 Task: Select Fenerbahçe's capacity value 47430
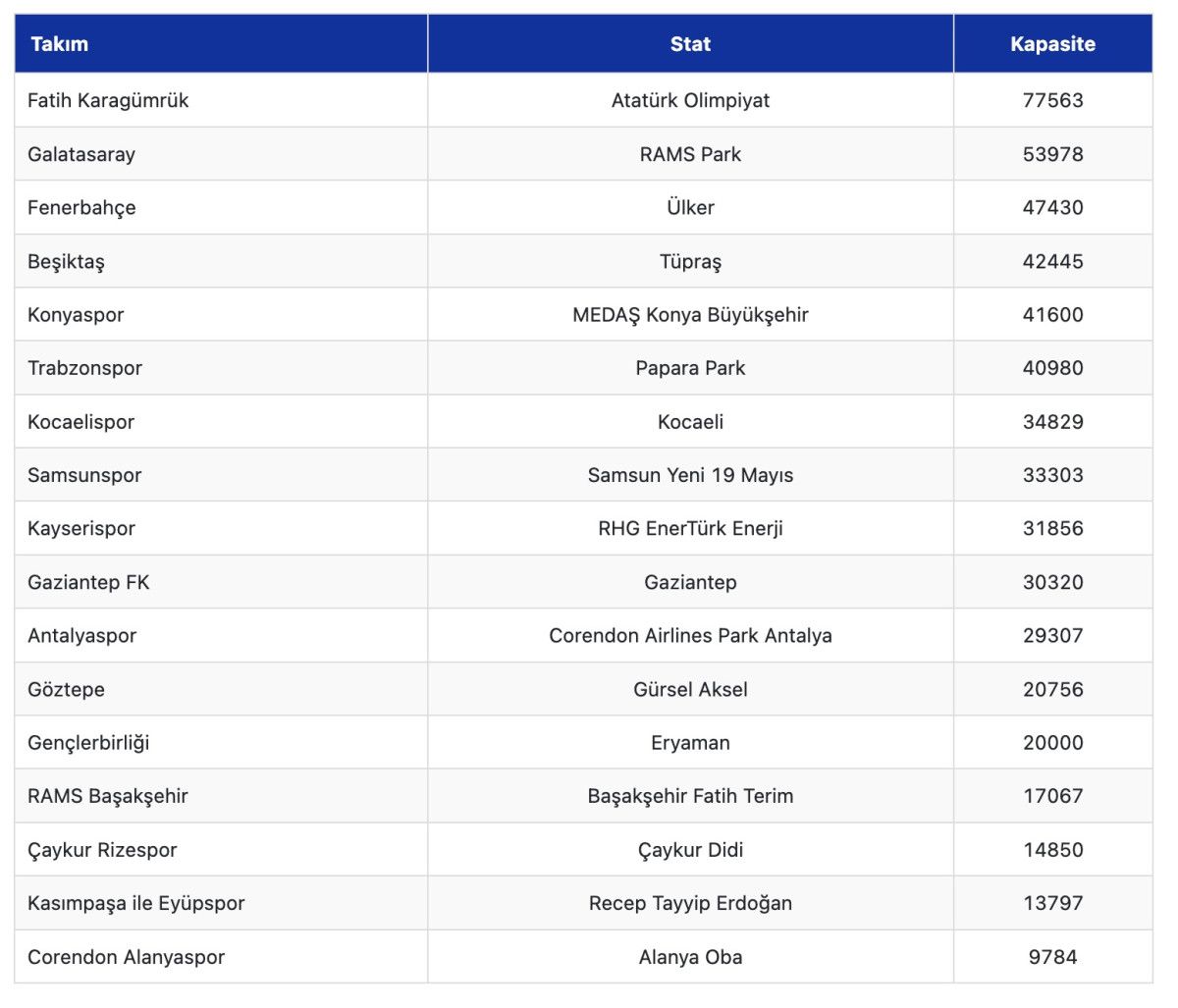coord(1052,207)
